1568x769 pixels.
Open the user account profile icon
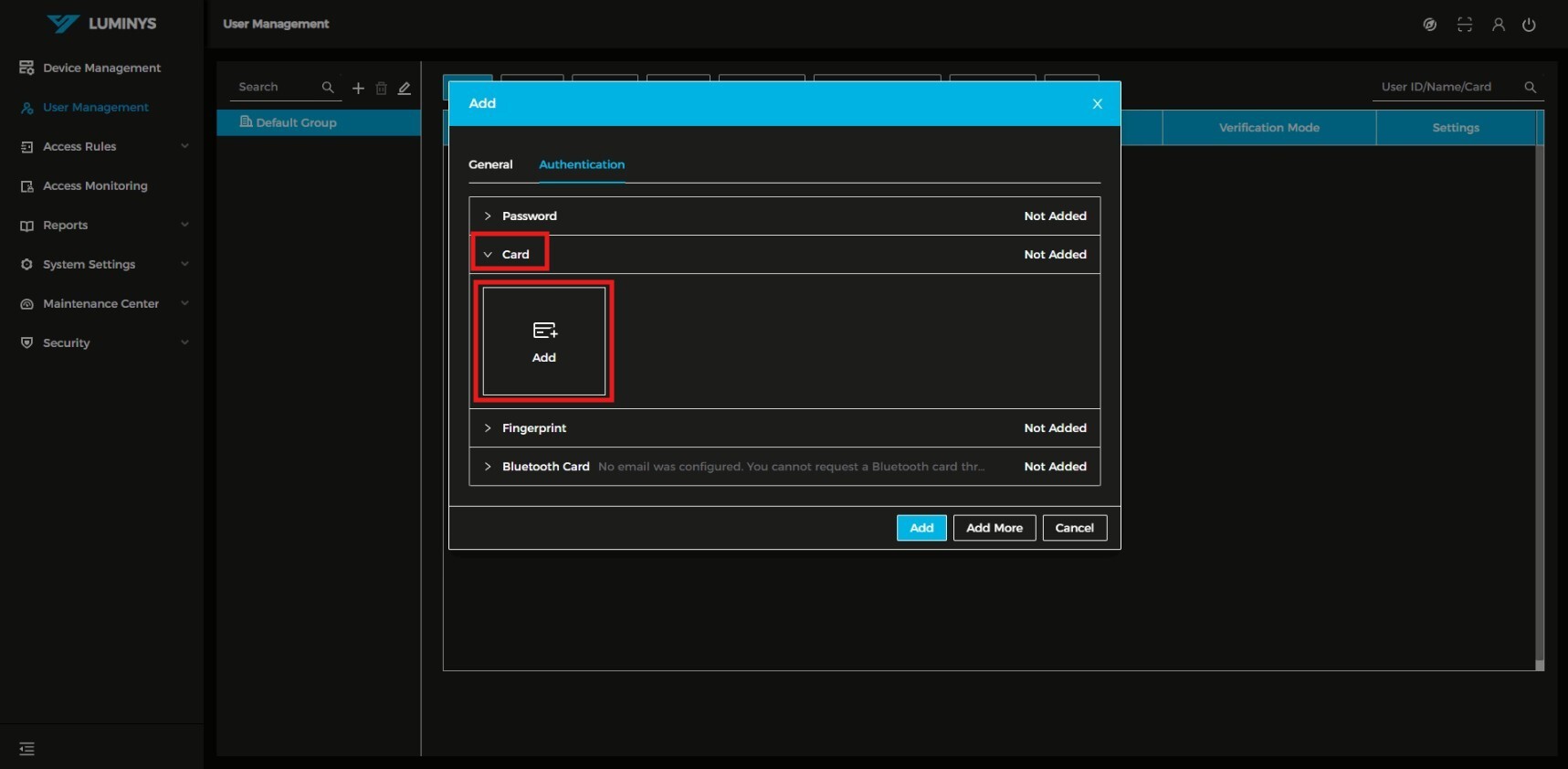coord(1499,25)
